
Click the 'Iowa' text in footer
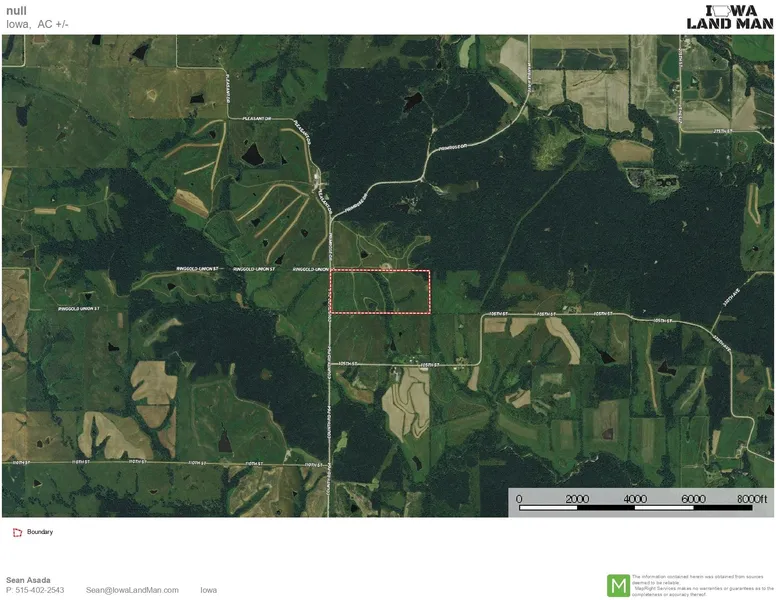click(208, 590)
